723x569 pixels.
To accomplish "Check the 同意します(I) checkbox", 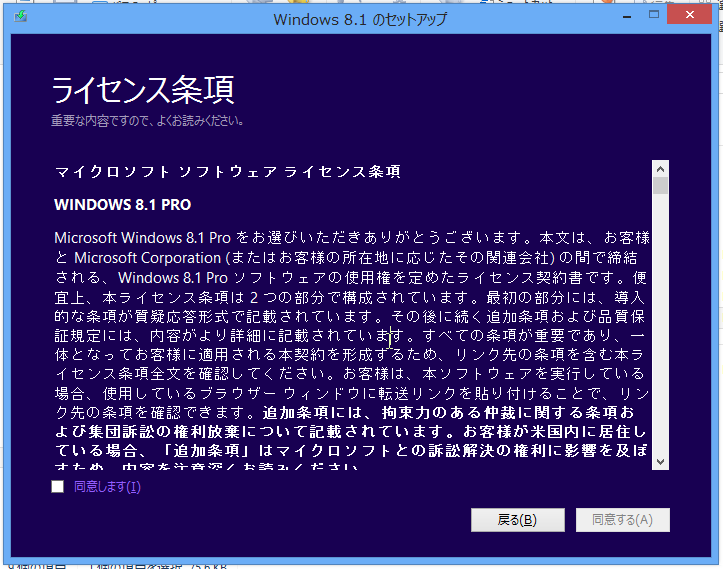I will 58,486.
